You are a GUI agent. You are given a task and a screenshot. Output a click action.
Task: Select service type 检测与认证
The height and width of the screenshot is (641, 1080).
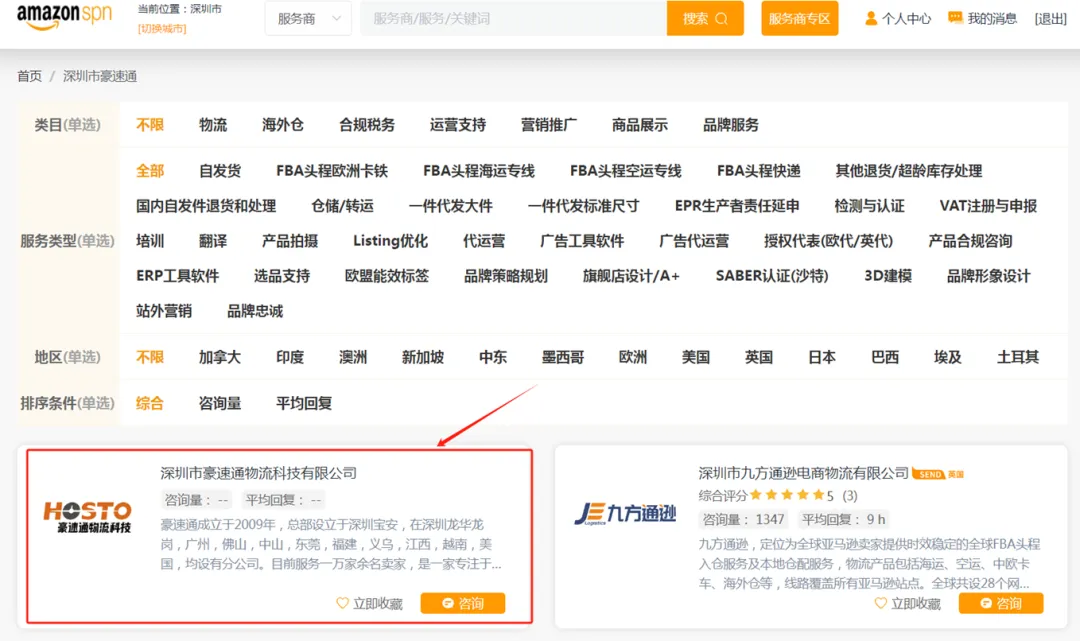pos(869,206)
